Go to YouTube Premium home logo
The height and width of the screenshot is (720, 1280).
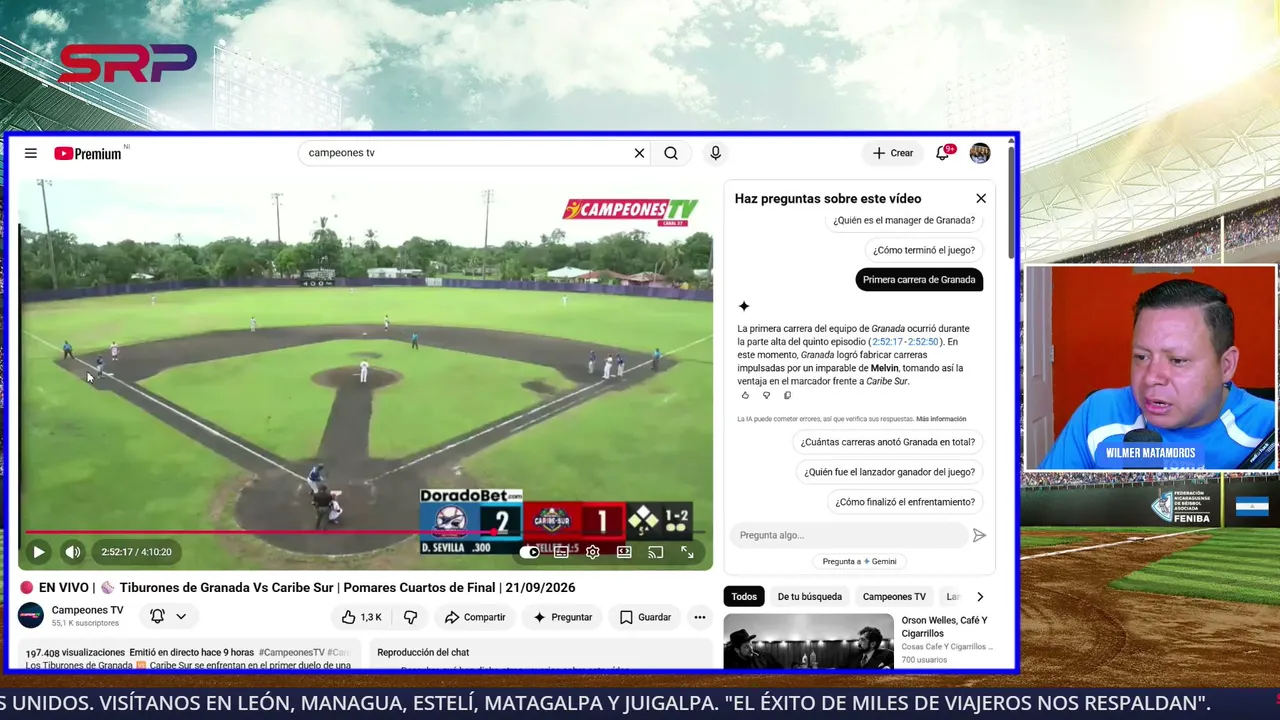coord(88,153)
